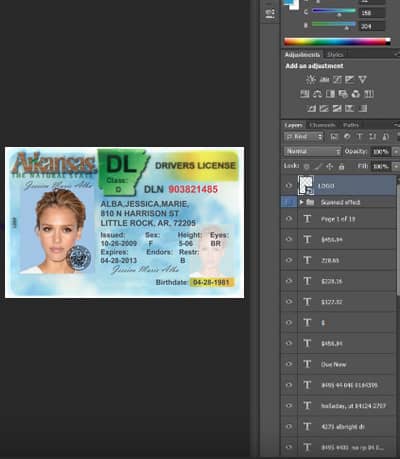Add a Threshold adjustment layer
The height and width of the screenshot is (459, 400).
tap(337, 108)
